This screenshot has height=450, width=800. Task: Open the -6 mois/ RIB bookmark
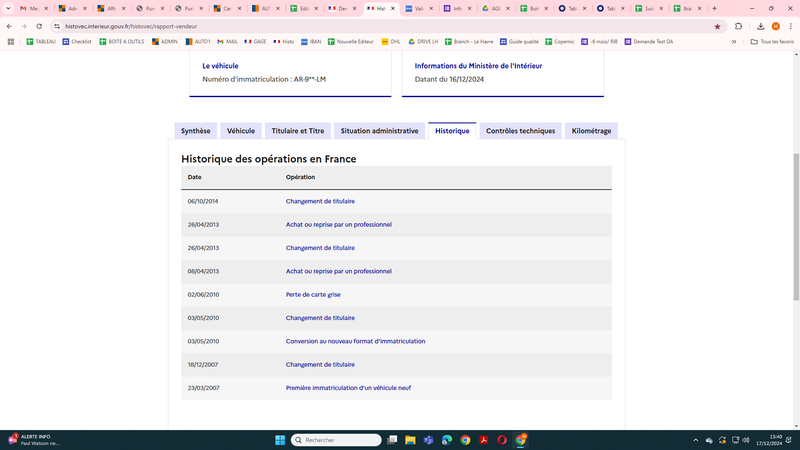(x=599, y=42)
